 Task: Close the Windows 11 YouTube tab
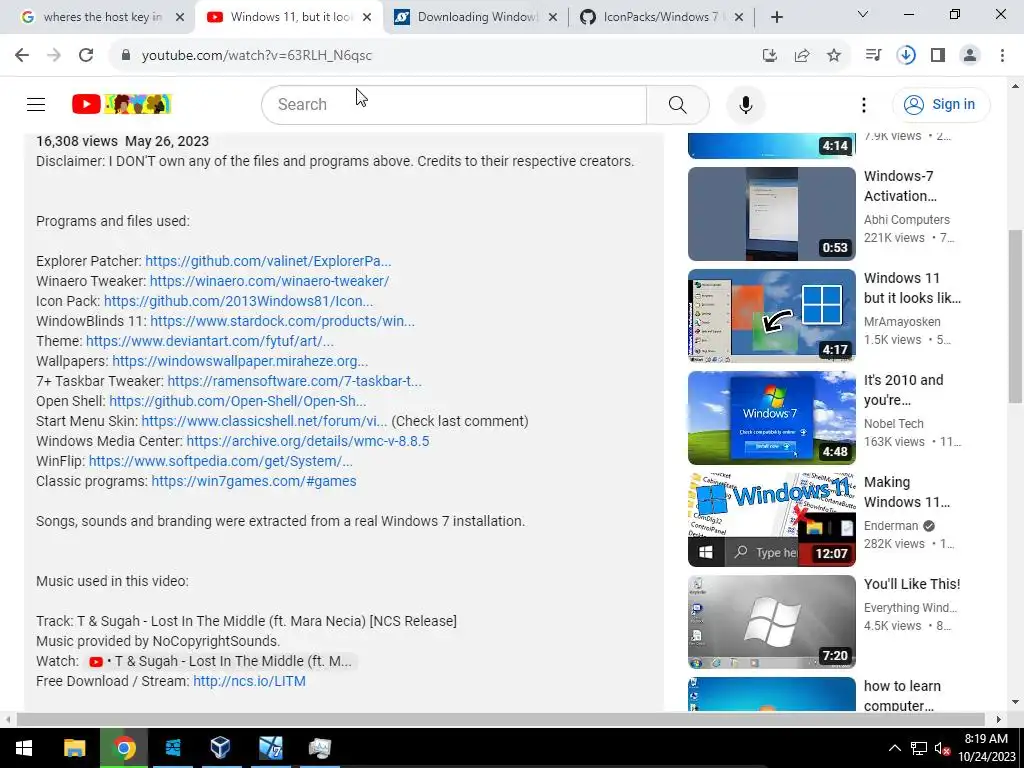pos(367,18)
